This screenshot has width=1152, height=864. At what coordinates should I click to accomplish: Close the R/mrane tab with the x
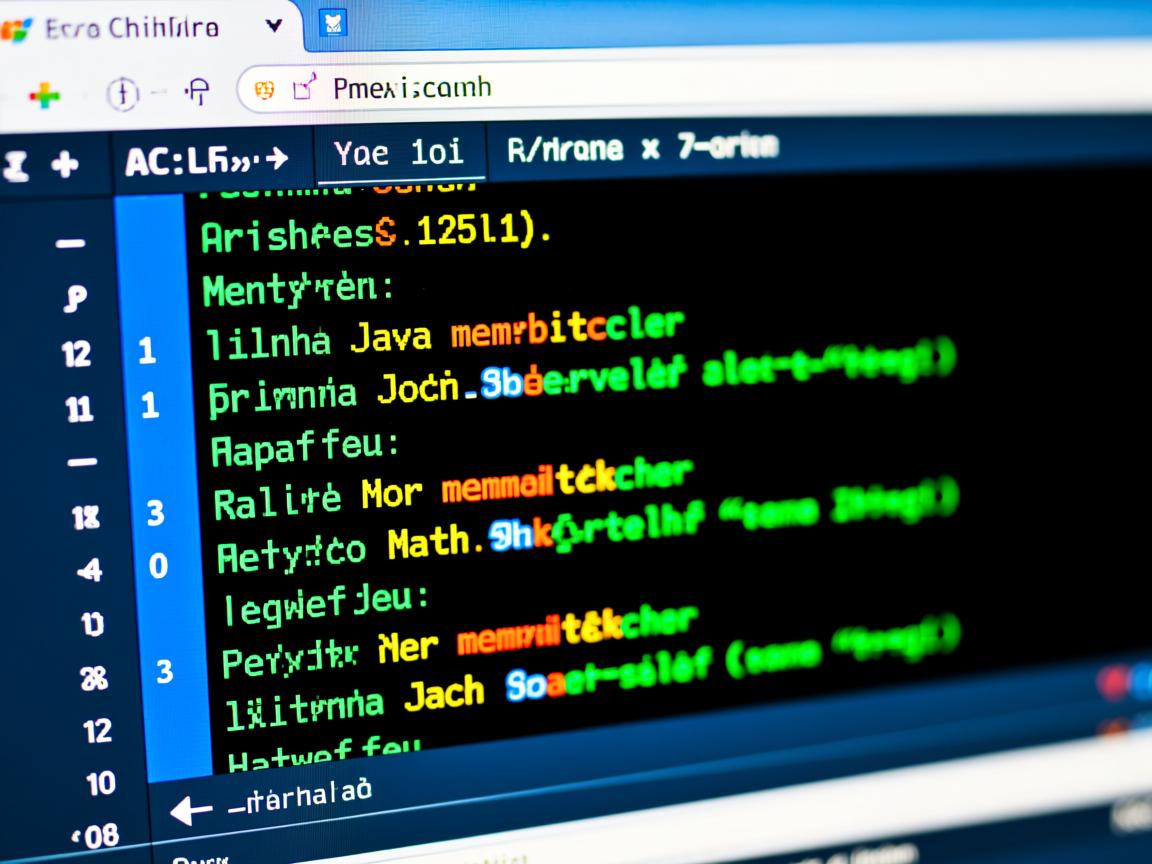pyautogui.click(x=650, y=149)
